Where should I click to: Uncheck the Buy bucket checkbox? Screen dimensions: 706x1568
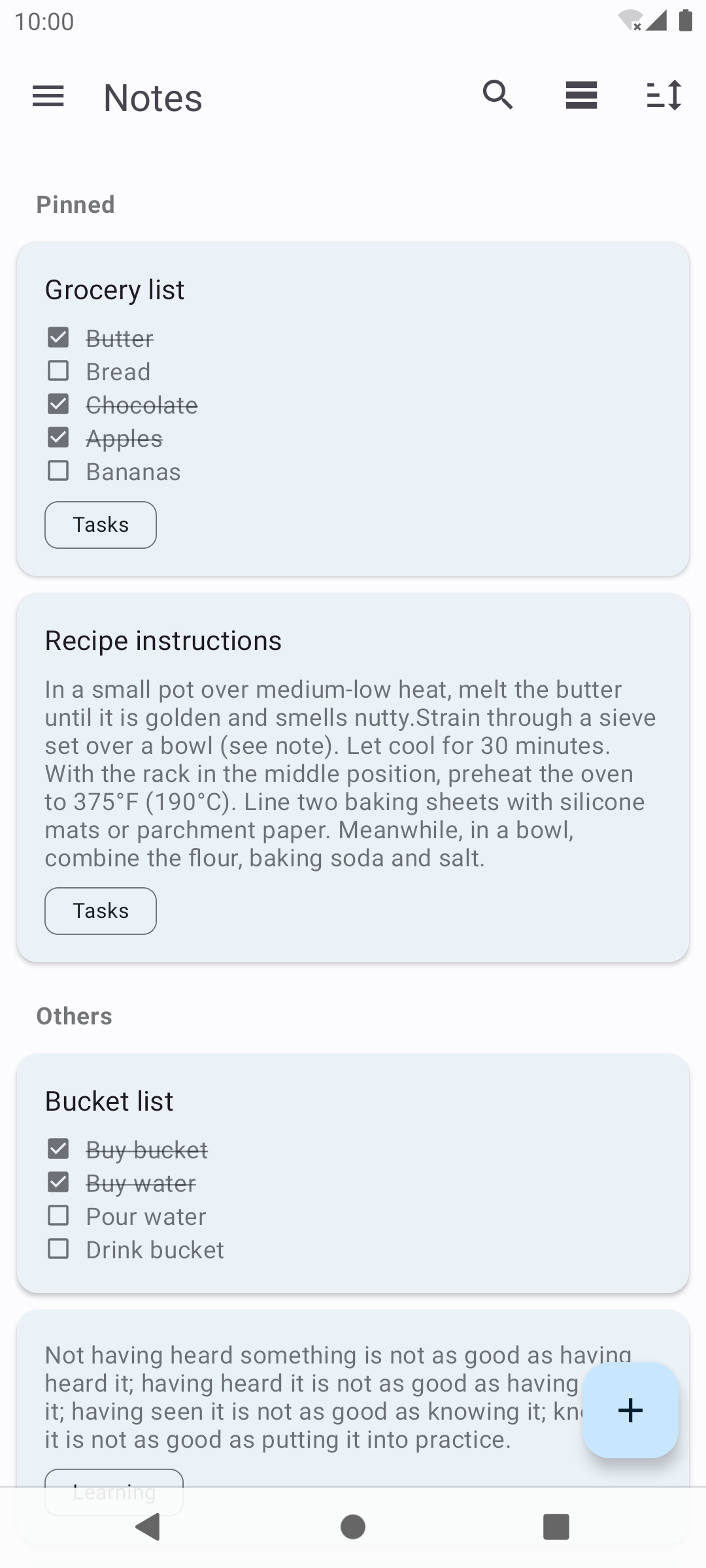click(58, 1149)
